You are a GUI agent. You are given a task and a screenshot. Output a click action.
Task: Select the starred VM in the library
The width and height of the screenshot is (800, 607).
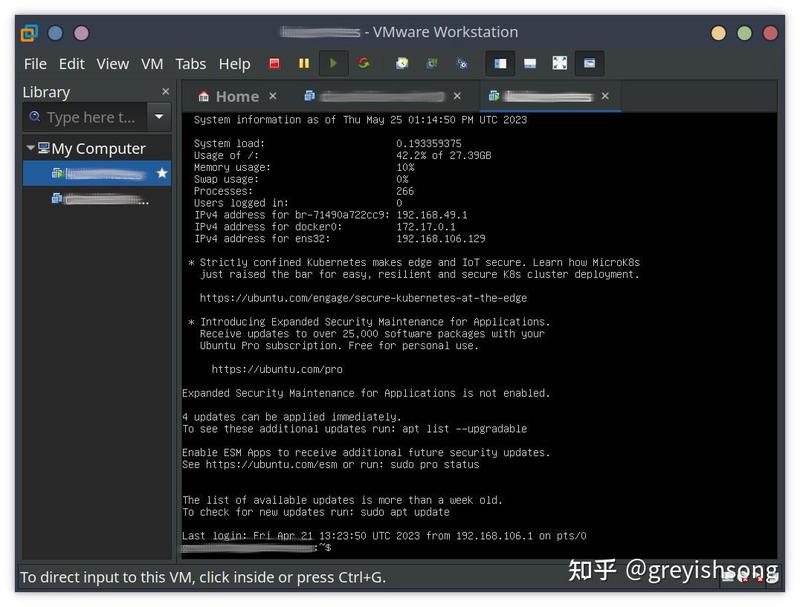[97, 173]
